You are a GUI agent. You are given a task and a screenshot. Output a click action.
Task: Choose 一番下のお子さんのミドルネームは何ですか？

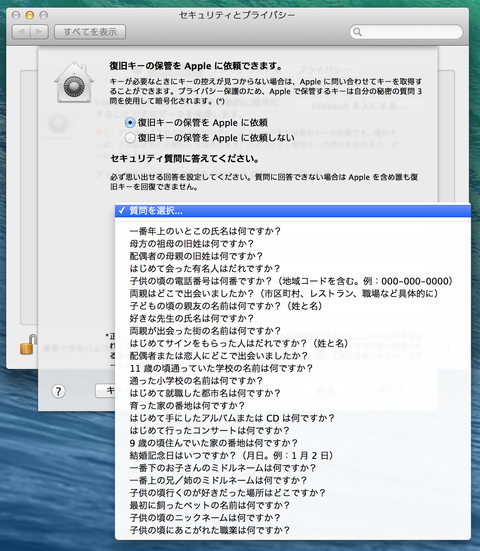293,468
